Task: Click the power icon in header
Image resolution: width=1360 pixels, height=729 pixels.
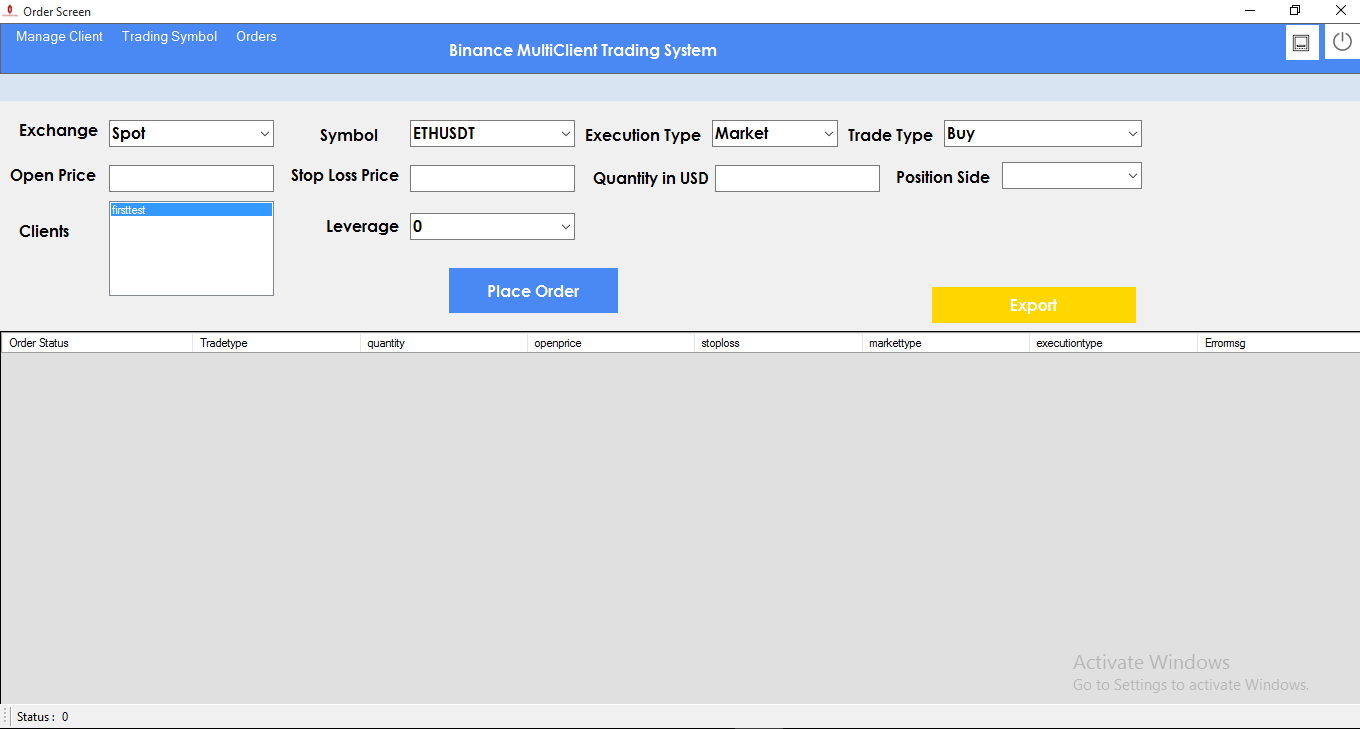Action: (1342, 43)
